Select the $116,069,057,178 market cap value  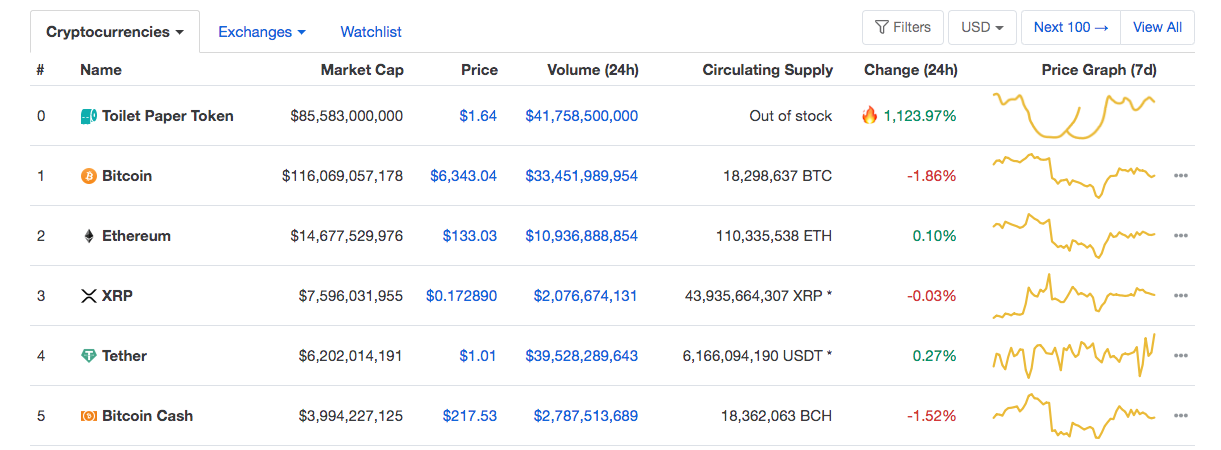tap(342, 176)
